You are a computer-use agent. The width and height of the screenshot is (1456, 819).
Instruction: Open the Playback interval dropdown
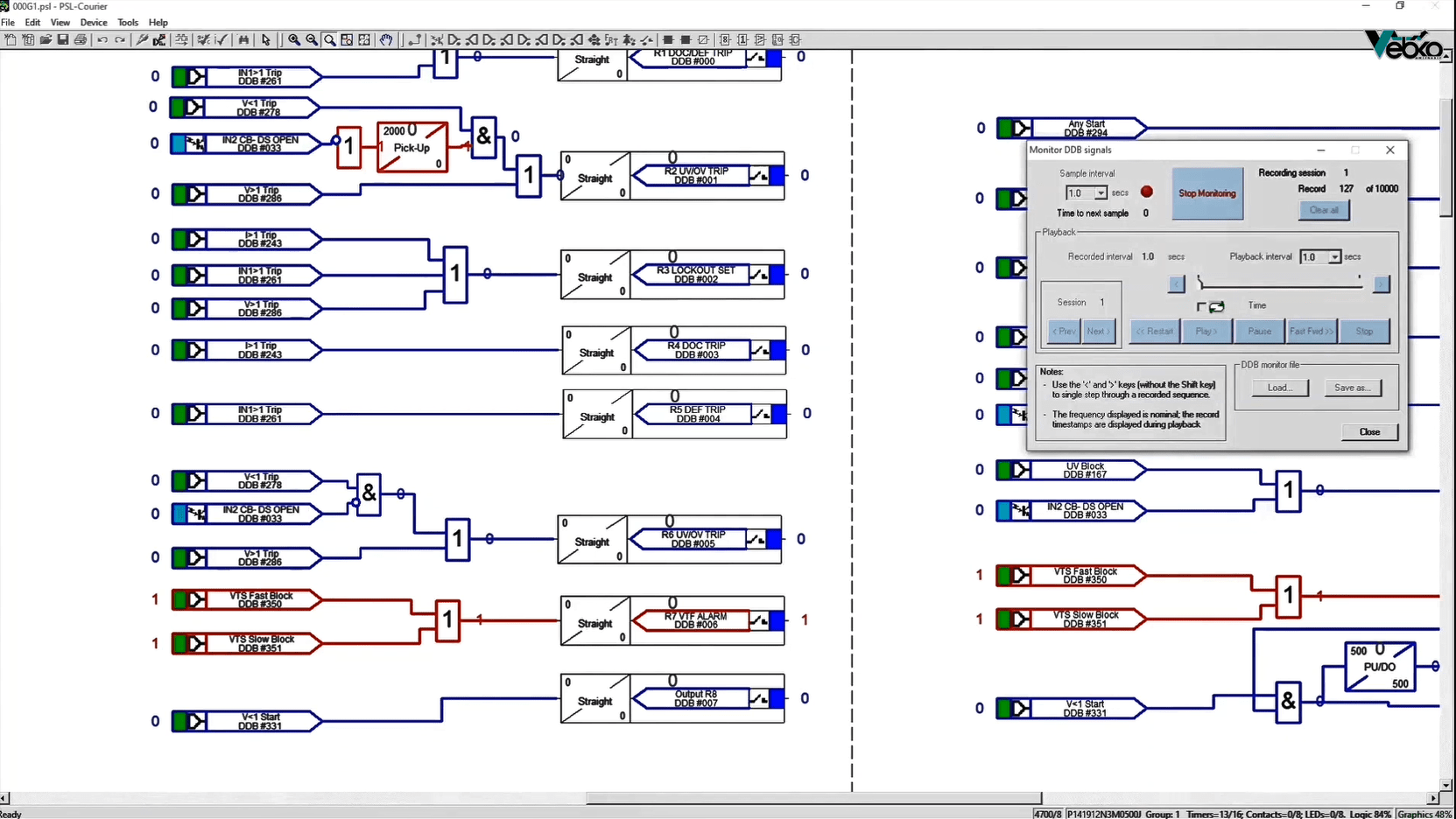1334,257
